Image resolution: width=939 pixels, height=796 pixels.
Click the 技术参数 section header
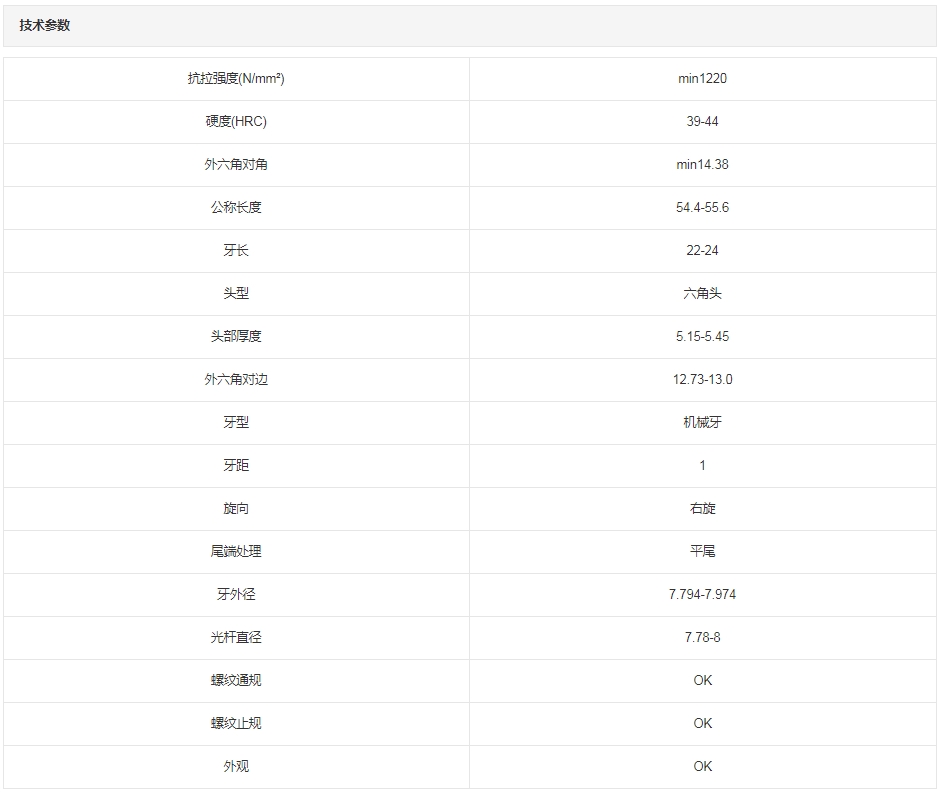[45, 26]
